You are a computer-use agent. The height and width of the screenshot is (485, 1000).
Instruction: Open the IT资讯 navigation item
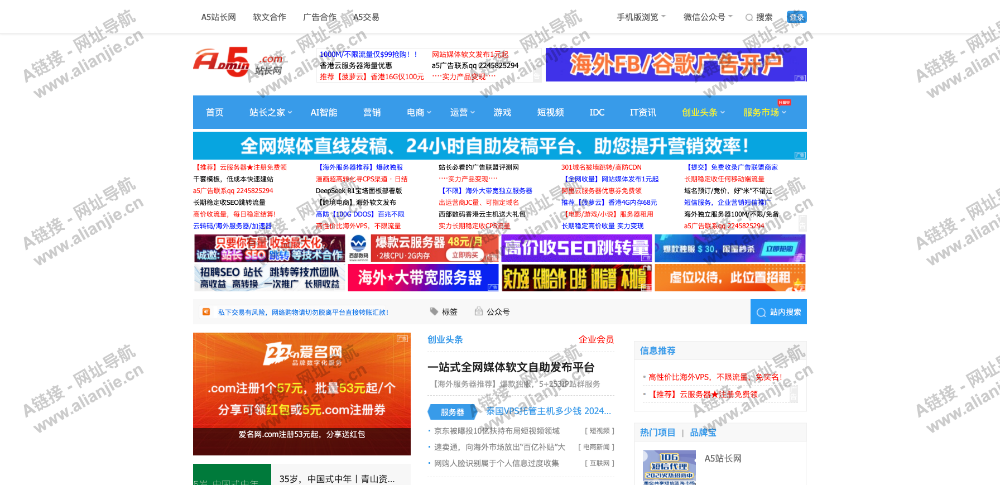pos(643,112)
